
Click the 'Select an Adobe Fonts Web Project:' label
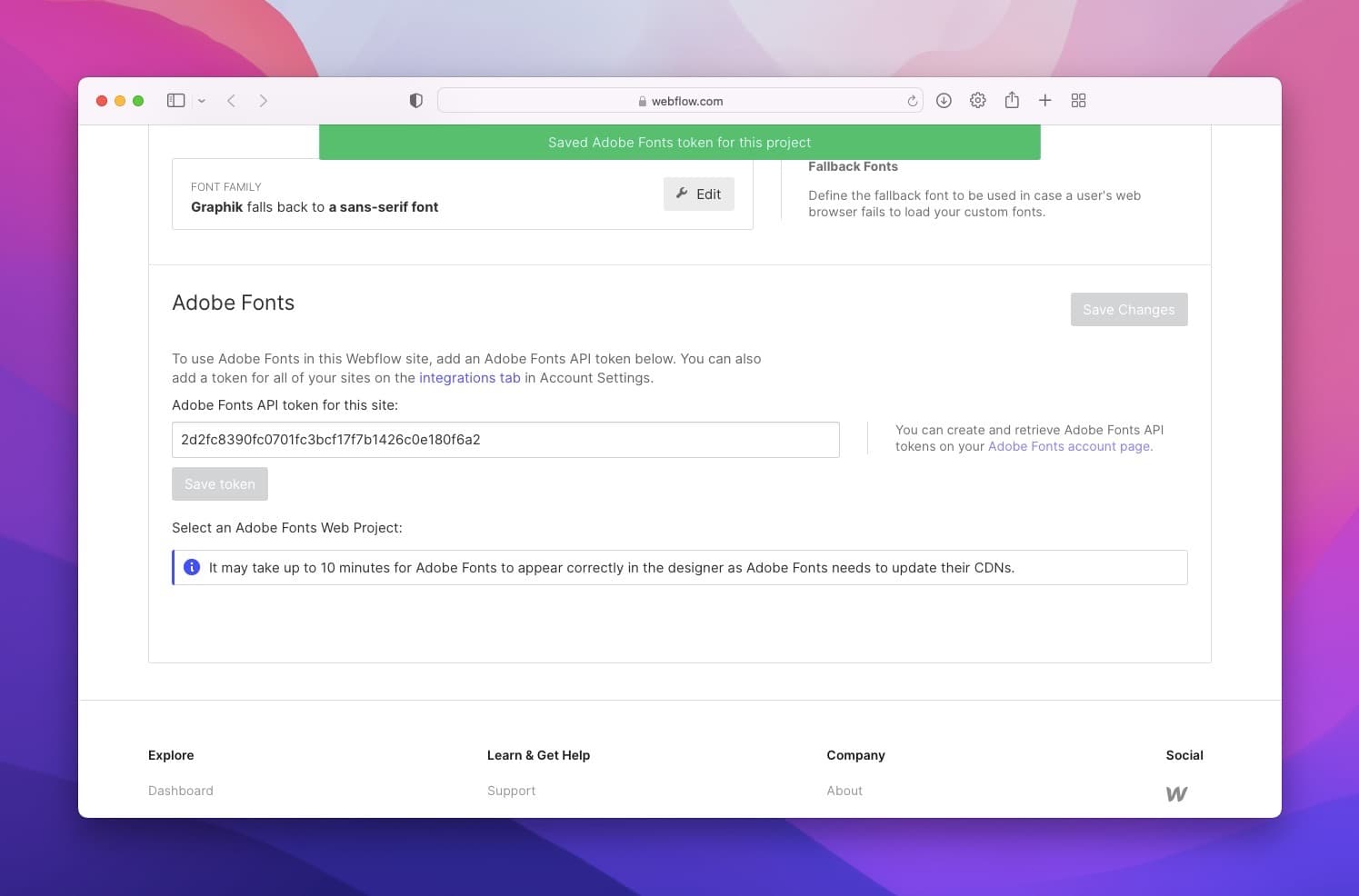click(x=287, y=528)
